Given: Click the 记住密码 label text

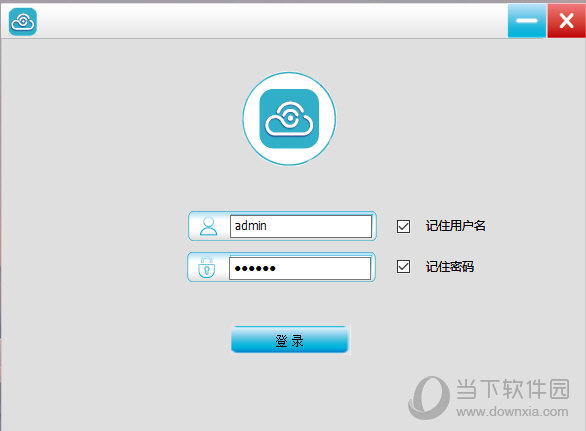Looking at the screenshot, I should tap(450, 267).
